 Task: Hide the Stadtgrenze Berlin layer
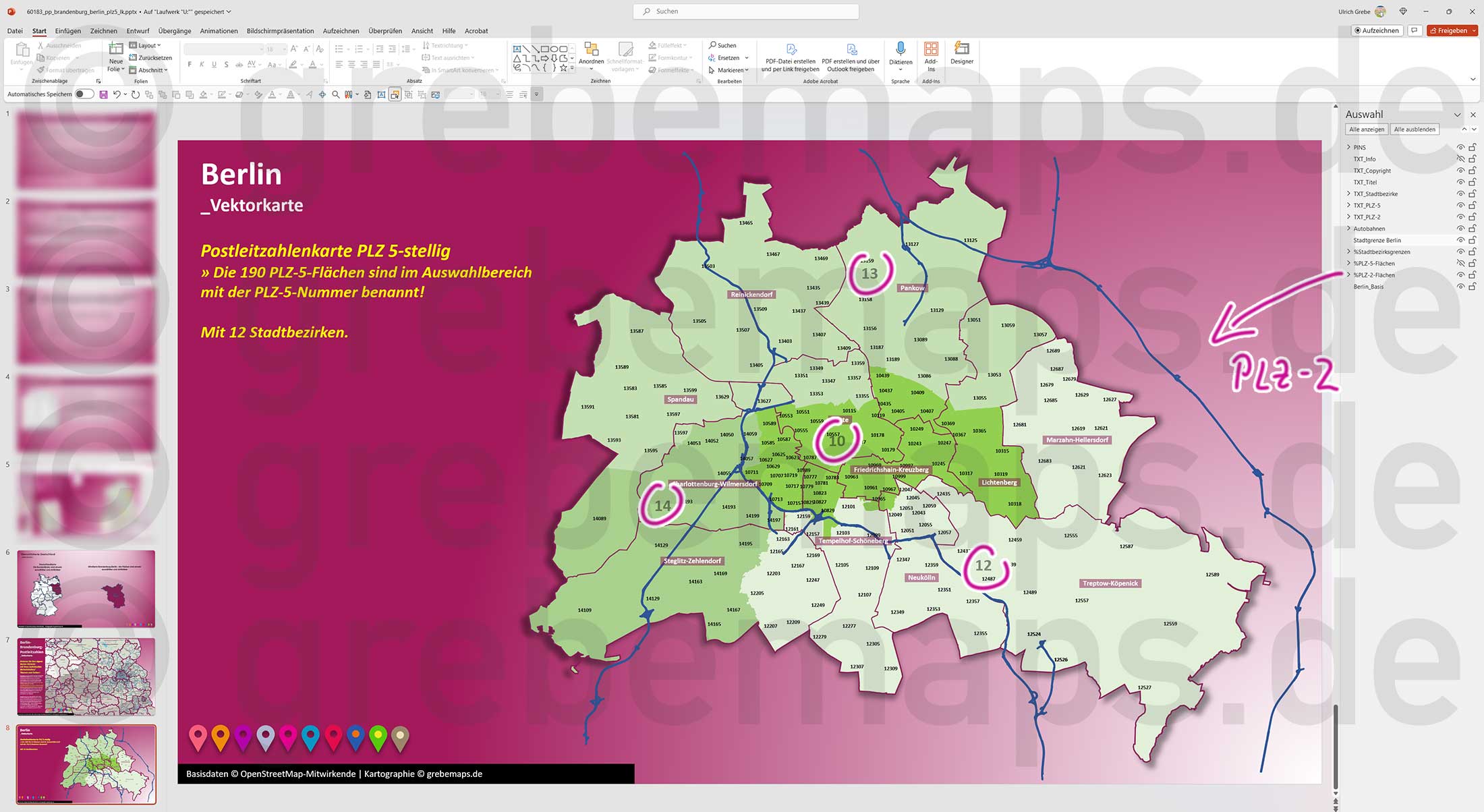click(x=1460, y=239)
